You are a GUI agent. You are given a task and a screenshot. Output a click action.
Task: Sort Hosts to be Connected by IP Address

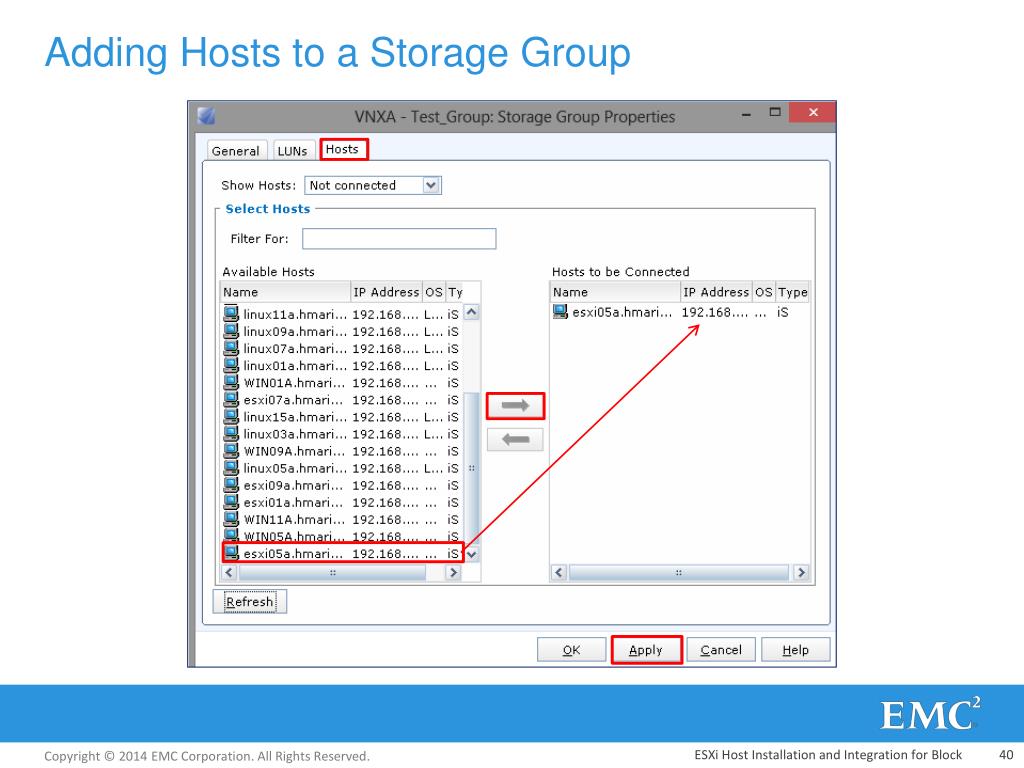pyautogui.click(x=716, y=292)
